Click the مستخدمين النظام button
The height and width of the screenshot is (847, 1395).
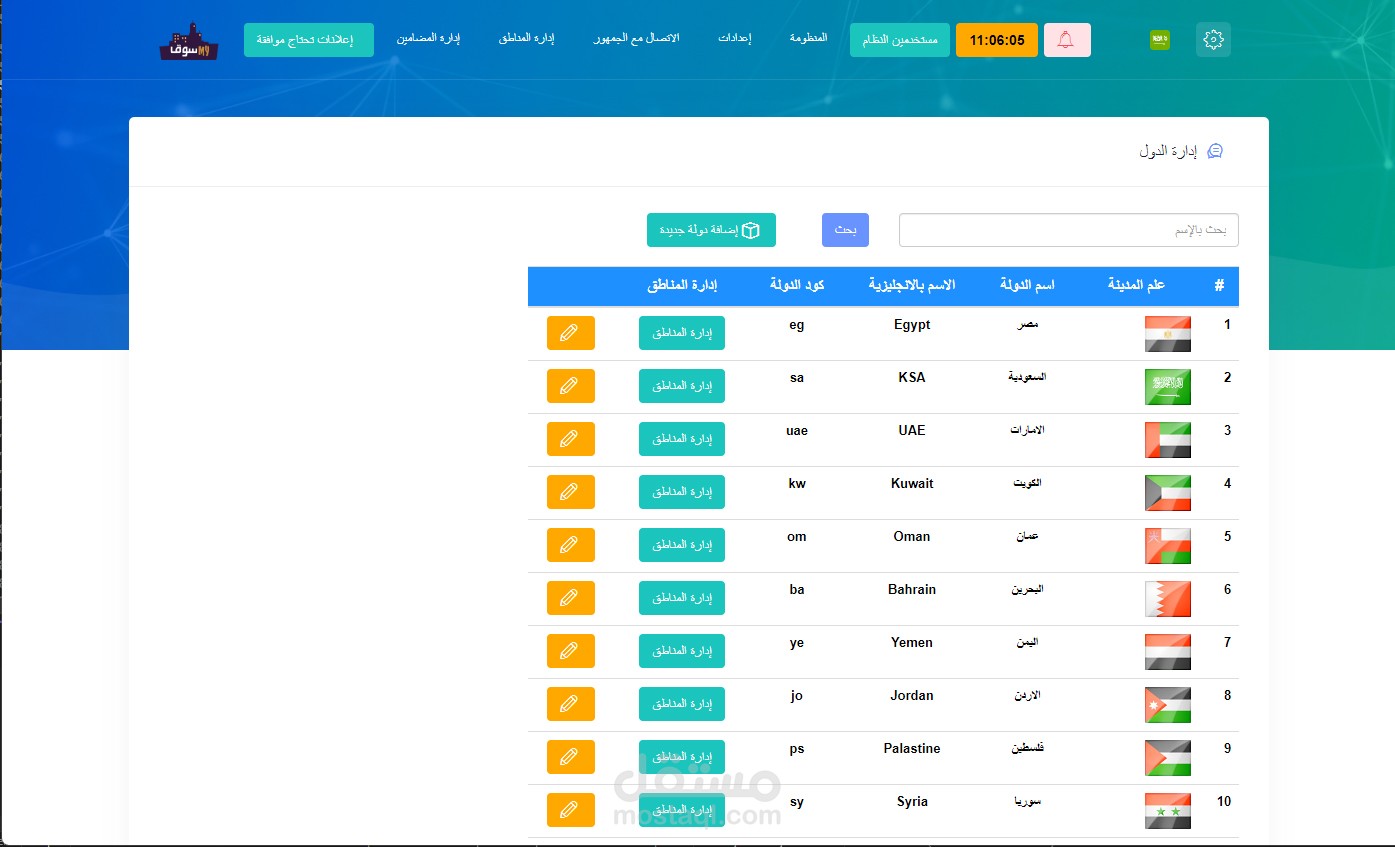[900, 40]
